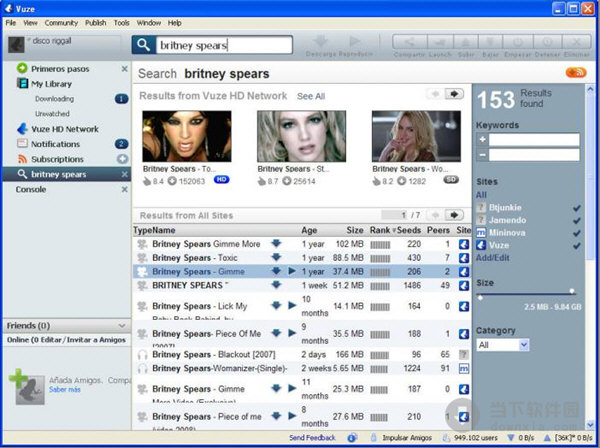600x448 pixels.
Task: Open Britney Spears - St... video thumbnail
Action: click(x=302, y=136)
